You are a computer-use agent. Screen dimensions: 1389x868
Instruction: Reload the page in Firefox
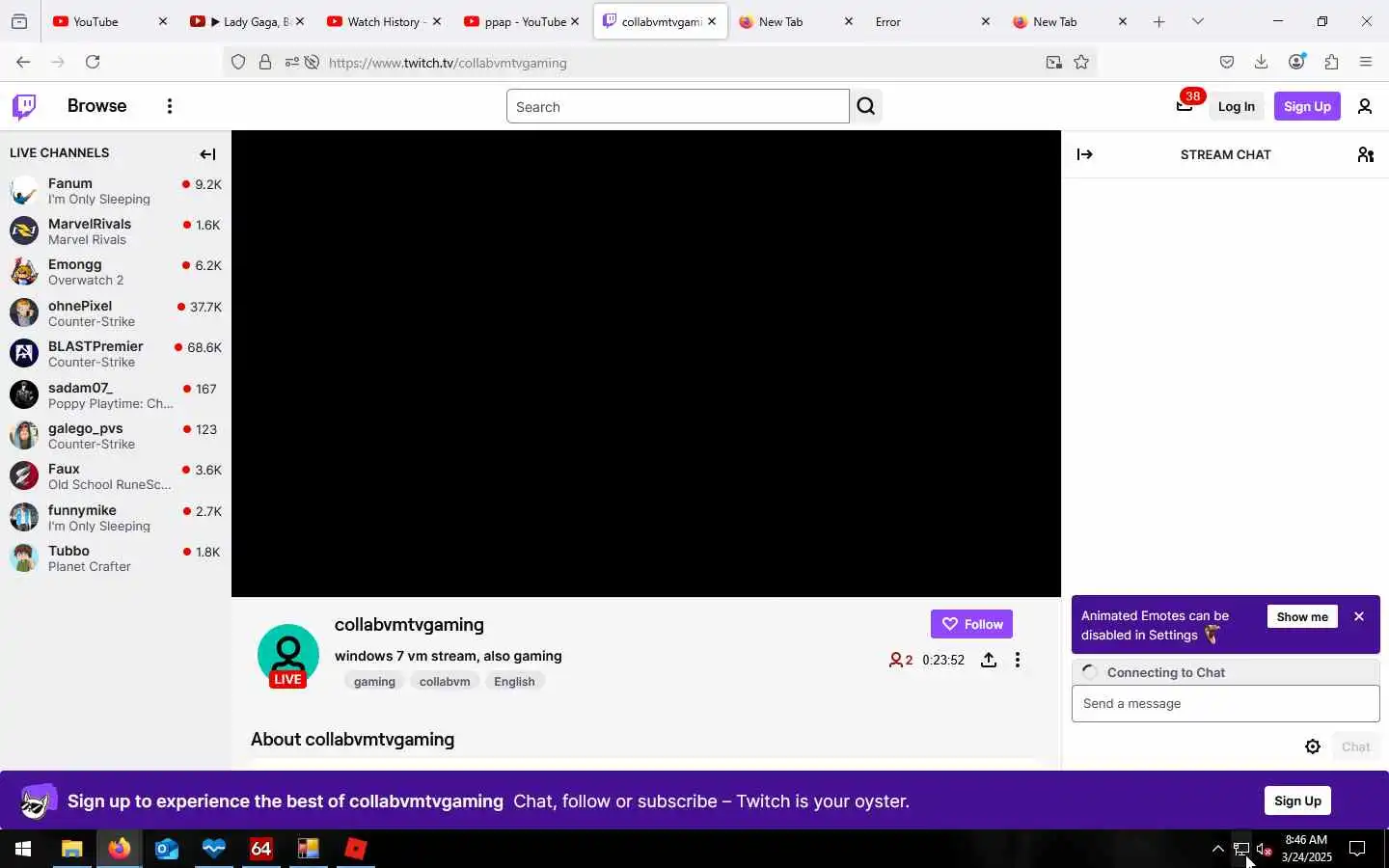(93, 62)
